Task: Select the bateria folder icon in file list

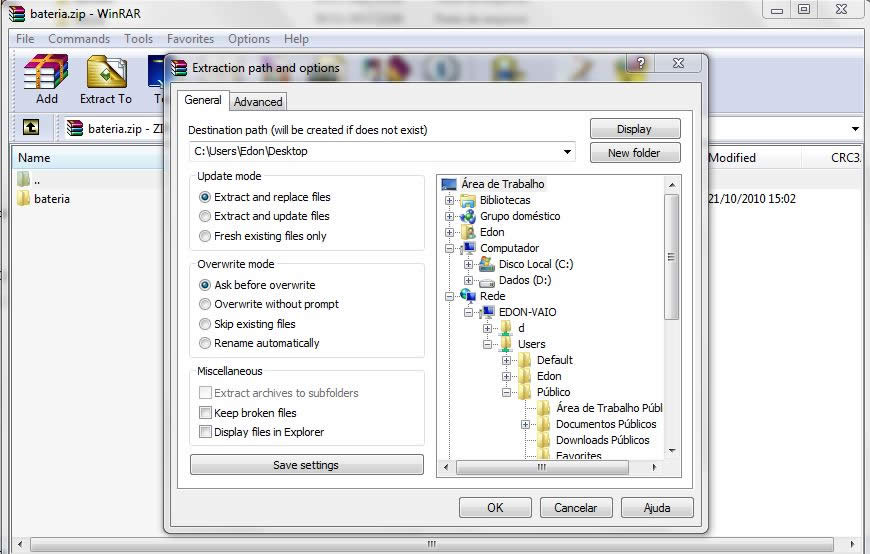Action: coord(23,198)
